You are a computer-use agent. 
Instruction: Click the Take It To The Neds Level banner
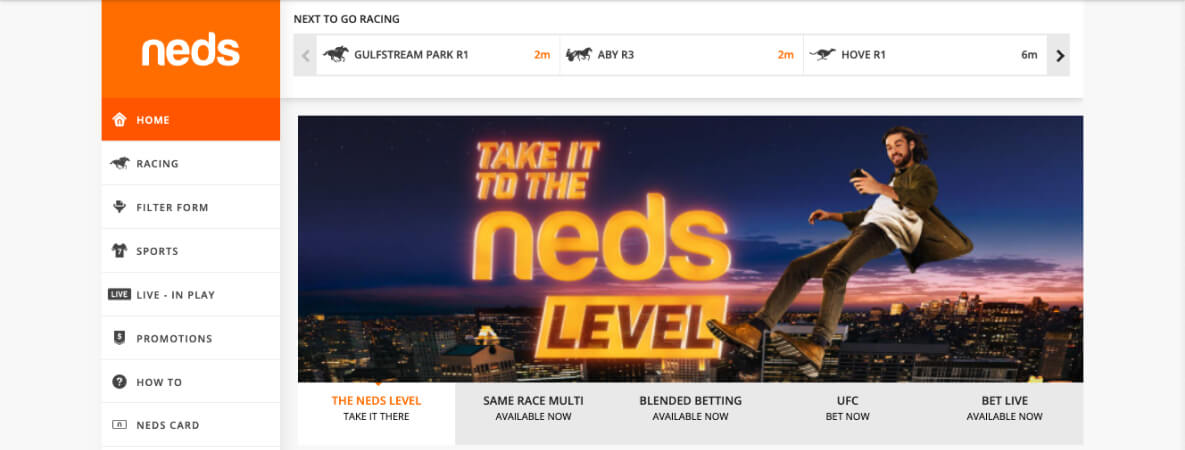point(690,249)
